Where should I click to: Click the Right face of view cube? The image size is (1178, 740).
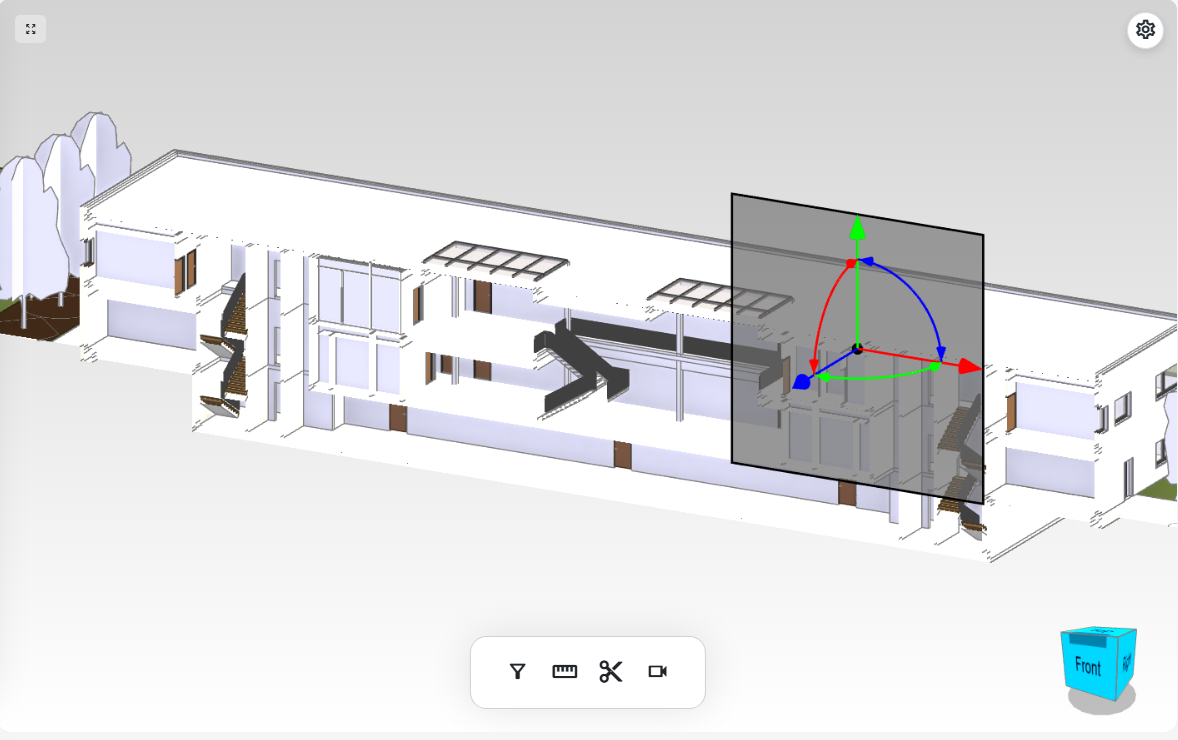tap(1126, 663)
